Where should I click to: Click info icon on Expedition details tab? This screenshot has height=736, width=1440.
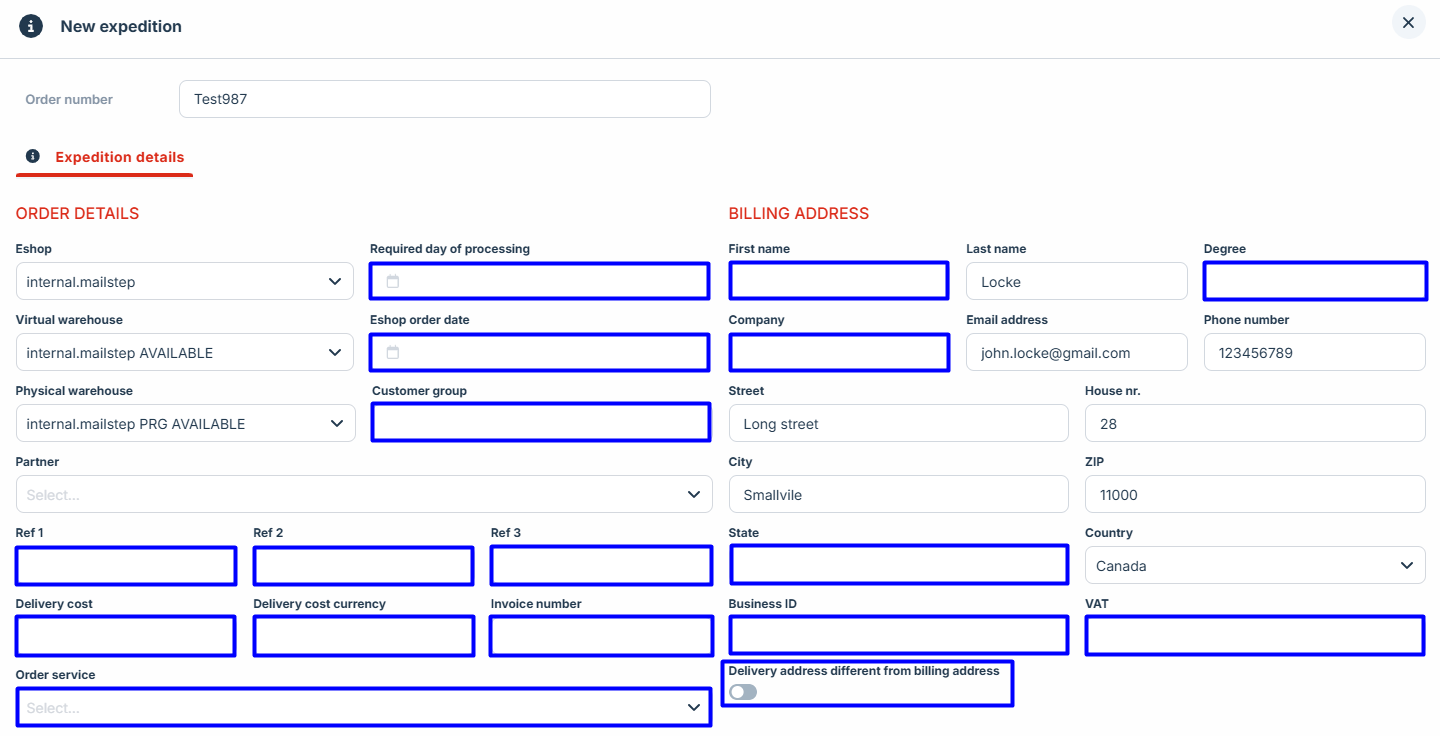click(33, 157)
